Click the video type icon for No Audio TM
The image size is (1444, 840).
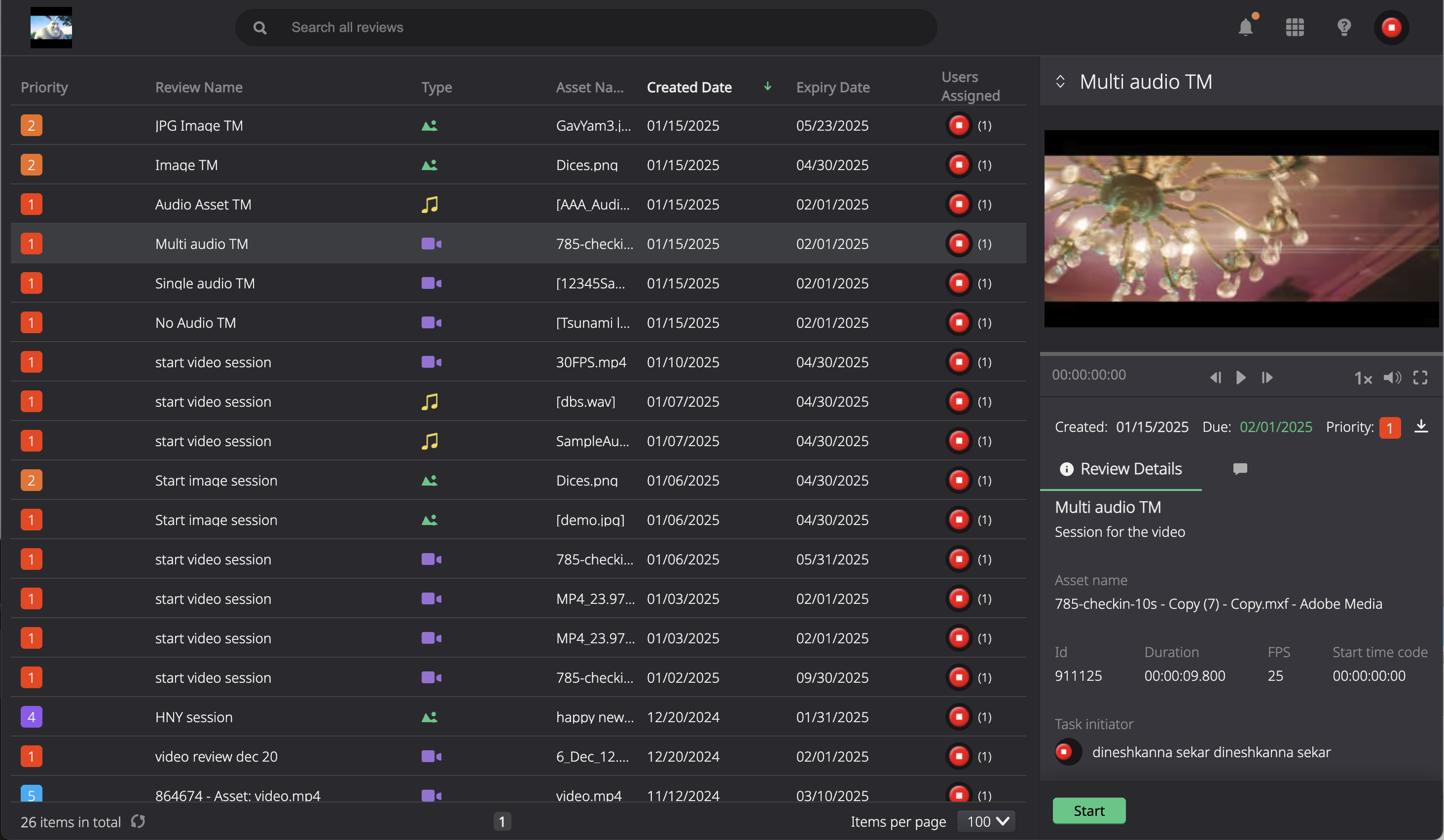tap(432, 323)
